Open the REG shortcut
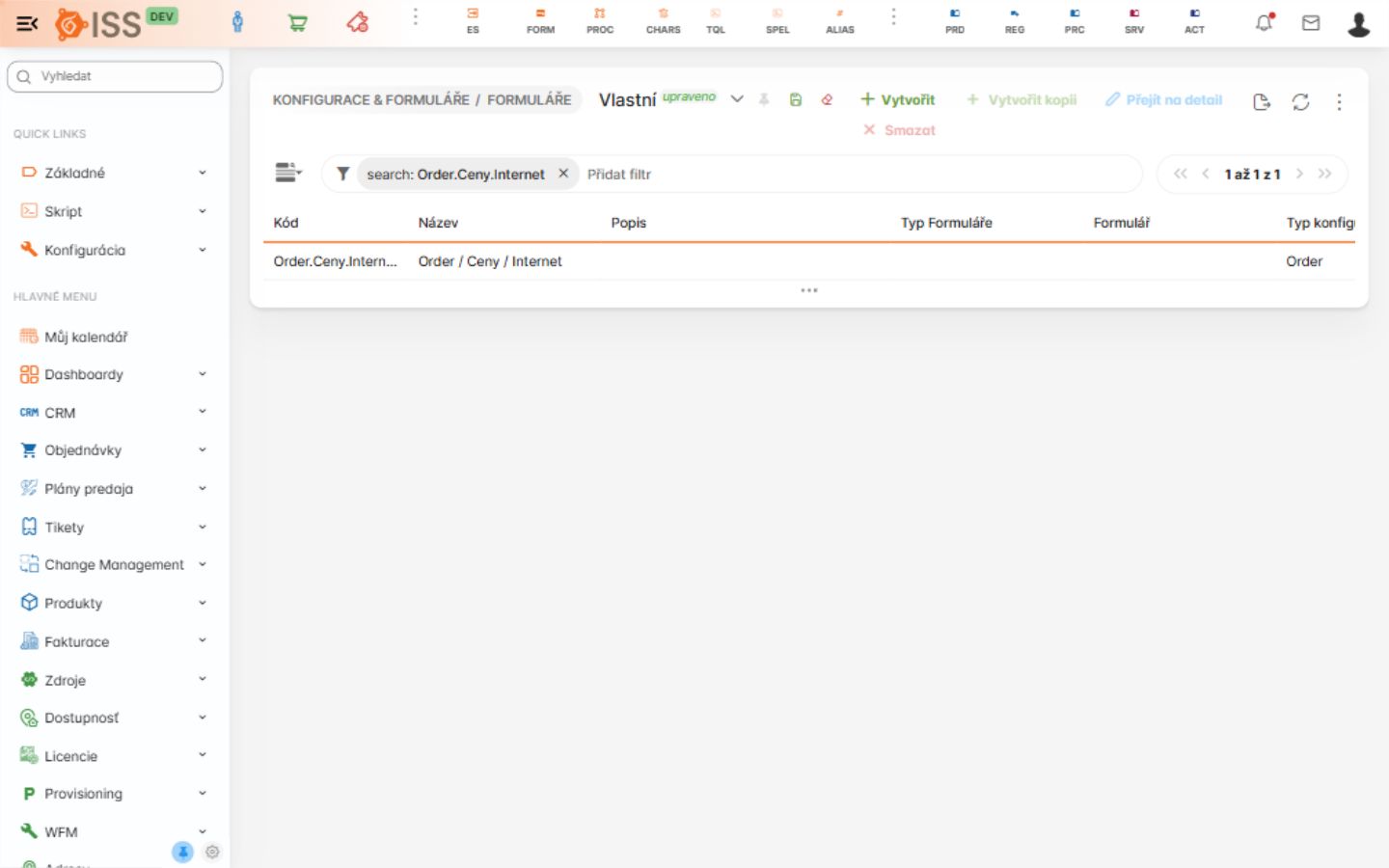Image resolution: width=1389 pixels, height=868 pixels. coord(1015,21)
